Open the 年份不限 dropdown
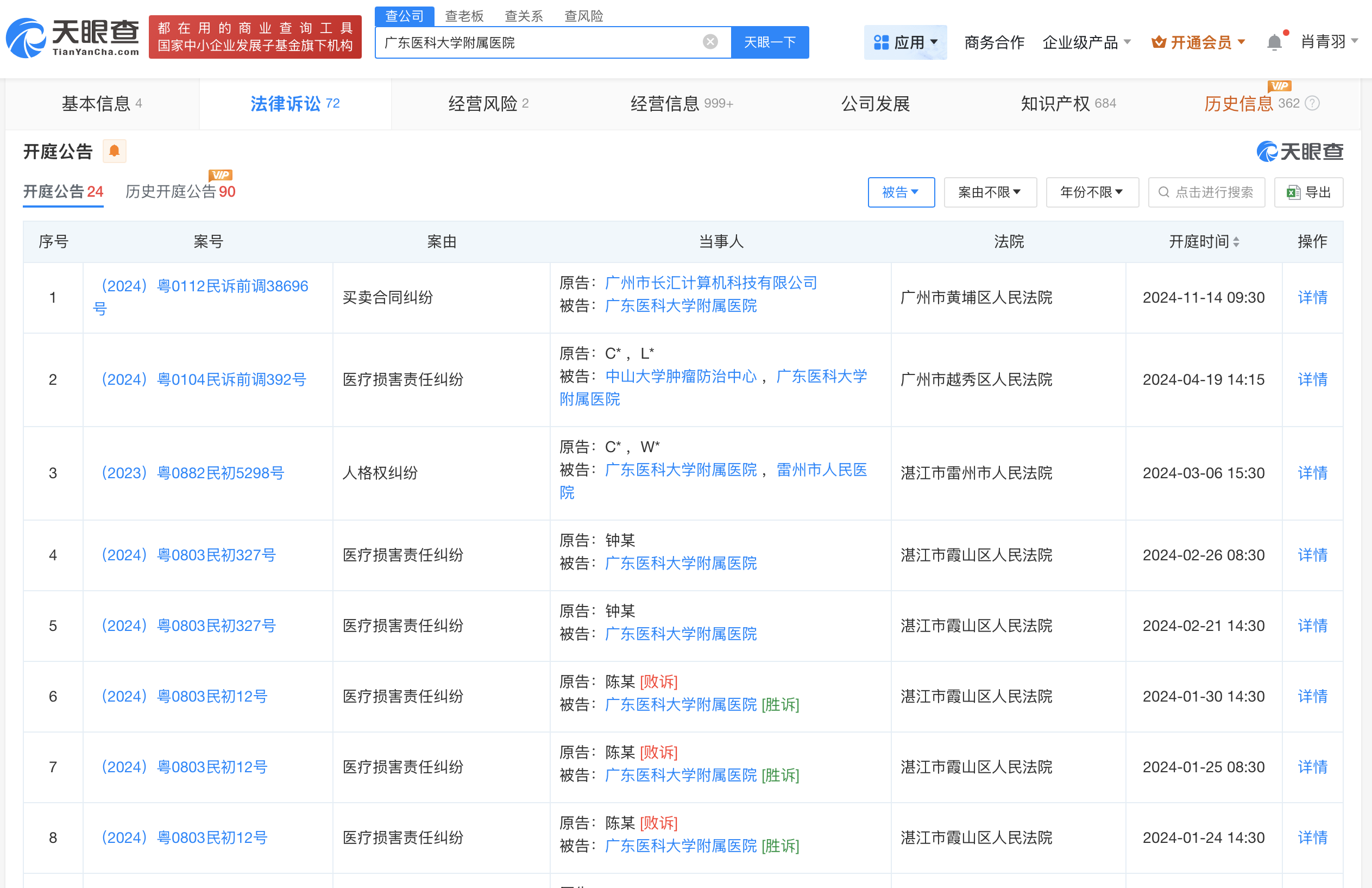The height and width of the screenshot is (888, 1372). coord(1091,192)
